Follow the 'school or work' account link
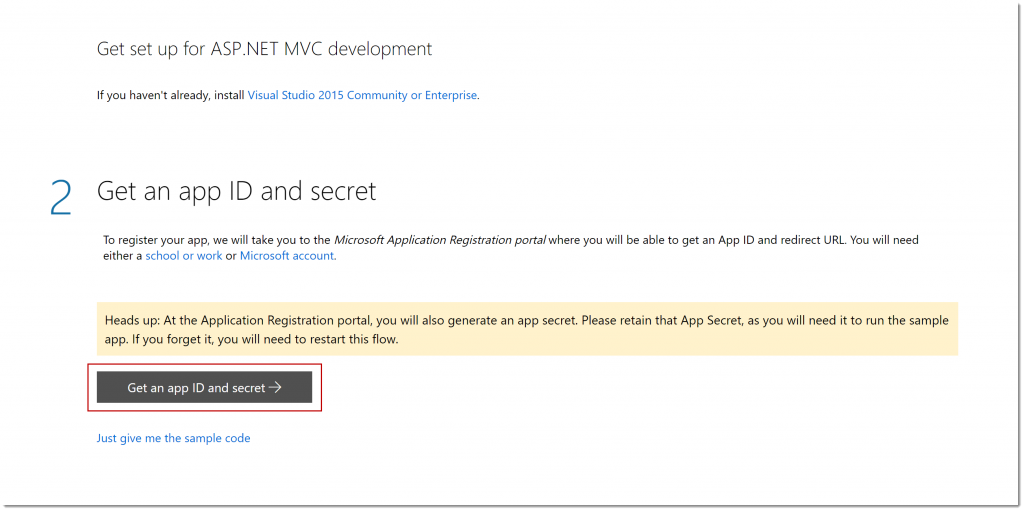 click(x=183, y=256)
